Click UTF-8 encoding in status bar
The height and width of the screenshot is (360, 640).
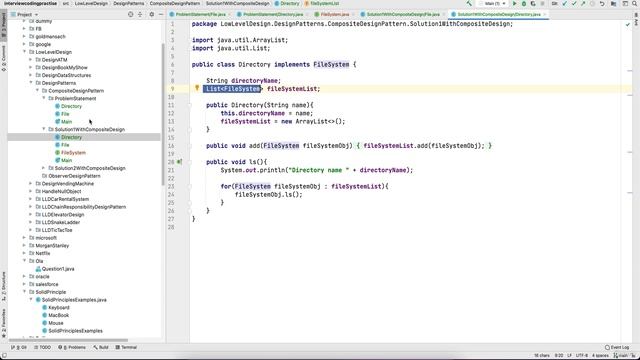pos(582,356)
